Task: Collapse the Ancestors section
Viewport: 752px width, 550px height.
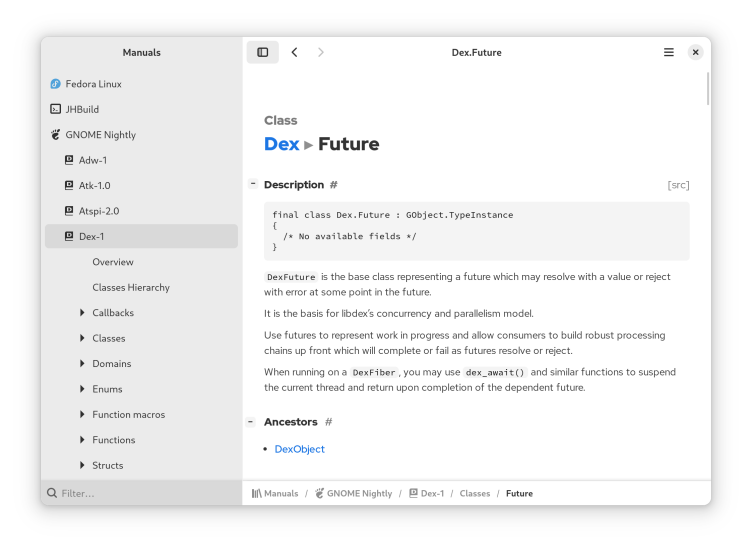Action: [x=252, y=422]
